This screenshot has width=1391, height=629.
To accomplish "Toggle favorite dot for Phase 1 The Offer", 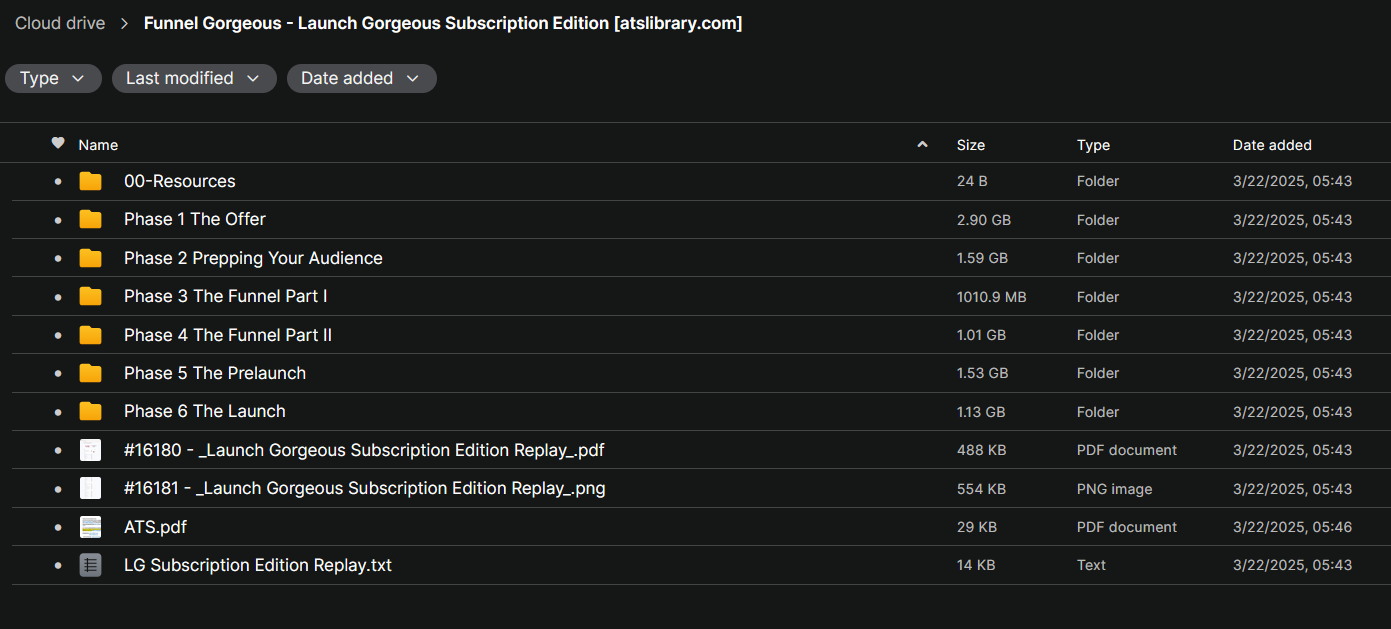I will (58, 220).
